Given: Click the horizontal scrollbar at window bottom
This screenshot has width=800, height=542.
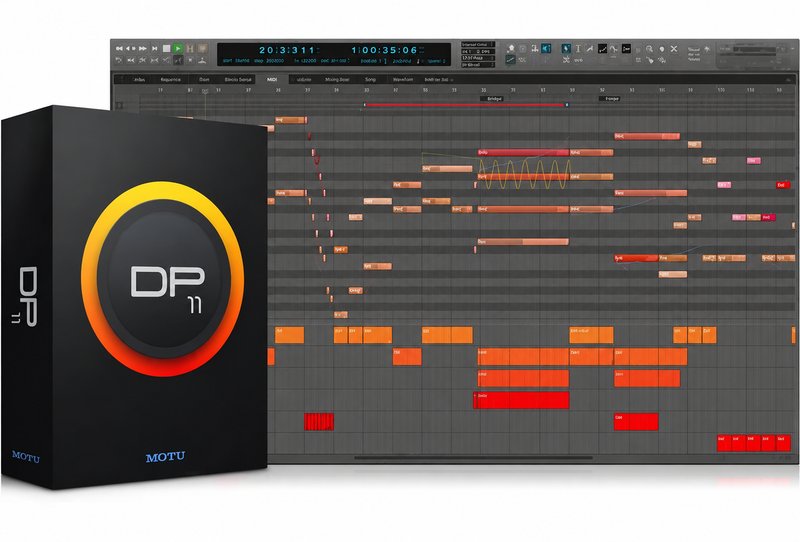Looking at the screenshot, I should click(473, 458).
